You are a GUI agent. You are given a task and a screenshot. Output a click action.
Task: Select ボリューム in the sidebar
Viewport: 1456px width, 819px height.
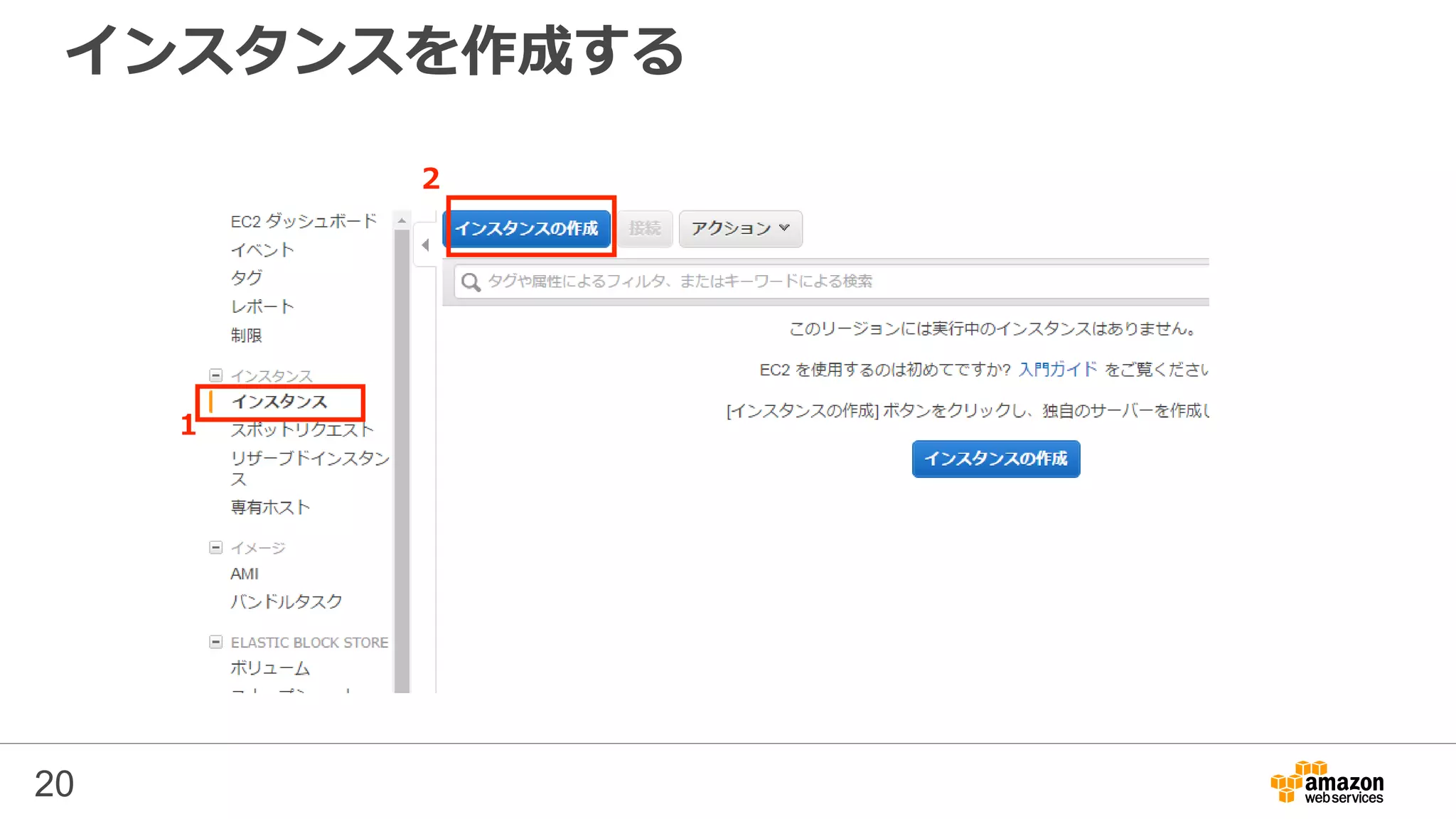point(270,668)
